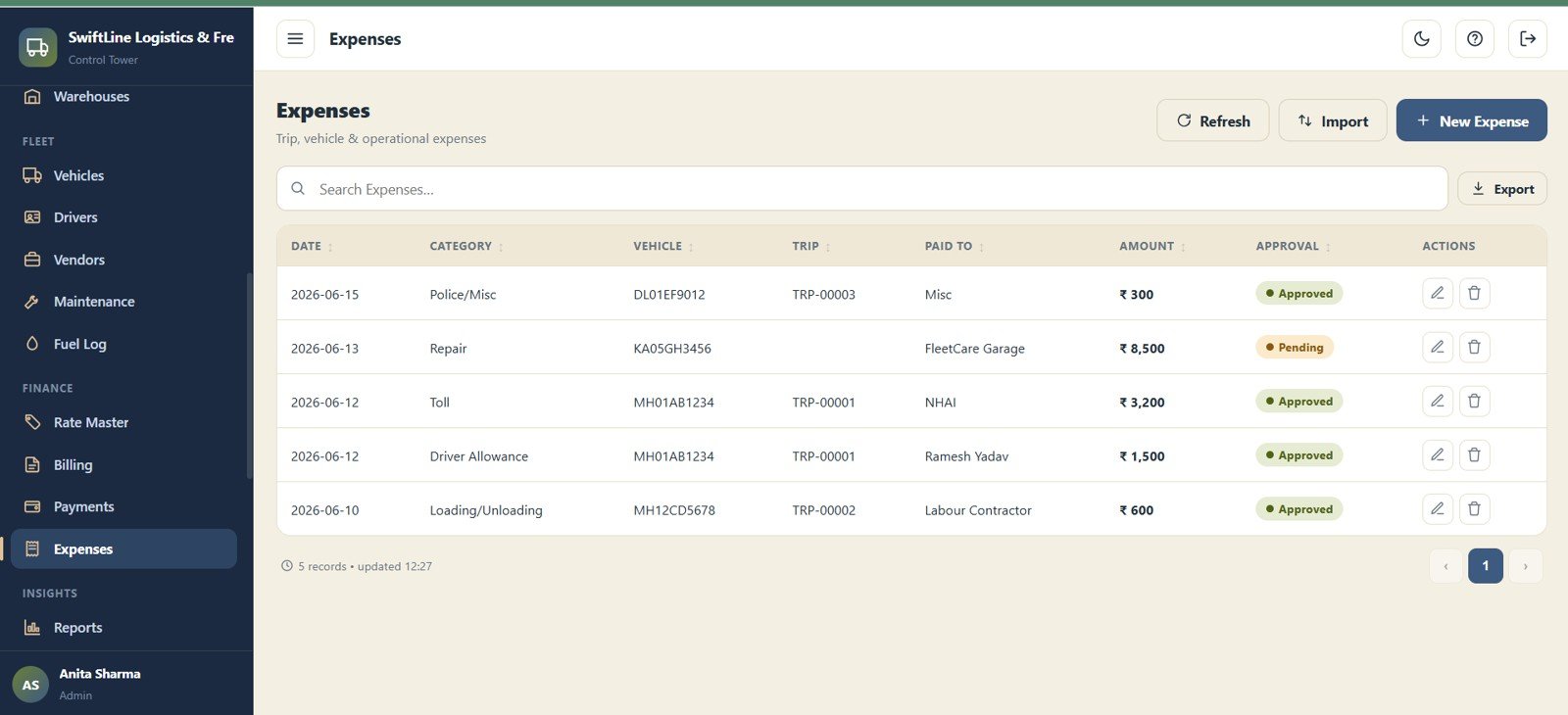Go to the next page arrow
This screenshot has width=1568, height=715.
tap(1525, 566)
